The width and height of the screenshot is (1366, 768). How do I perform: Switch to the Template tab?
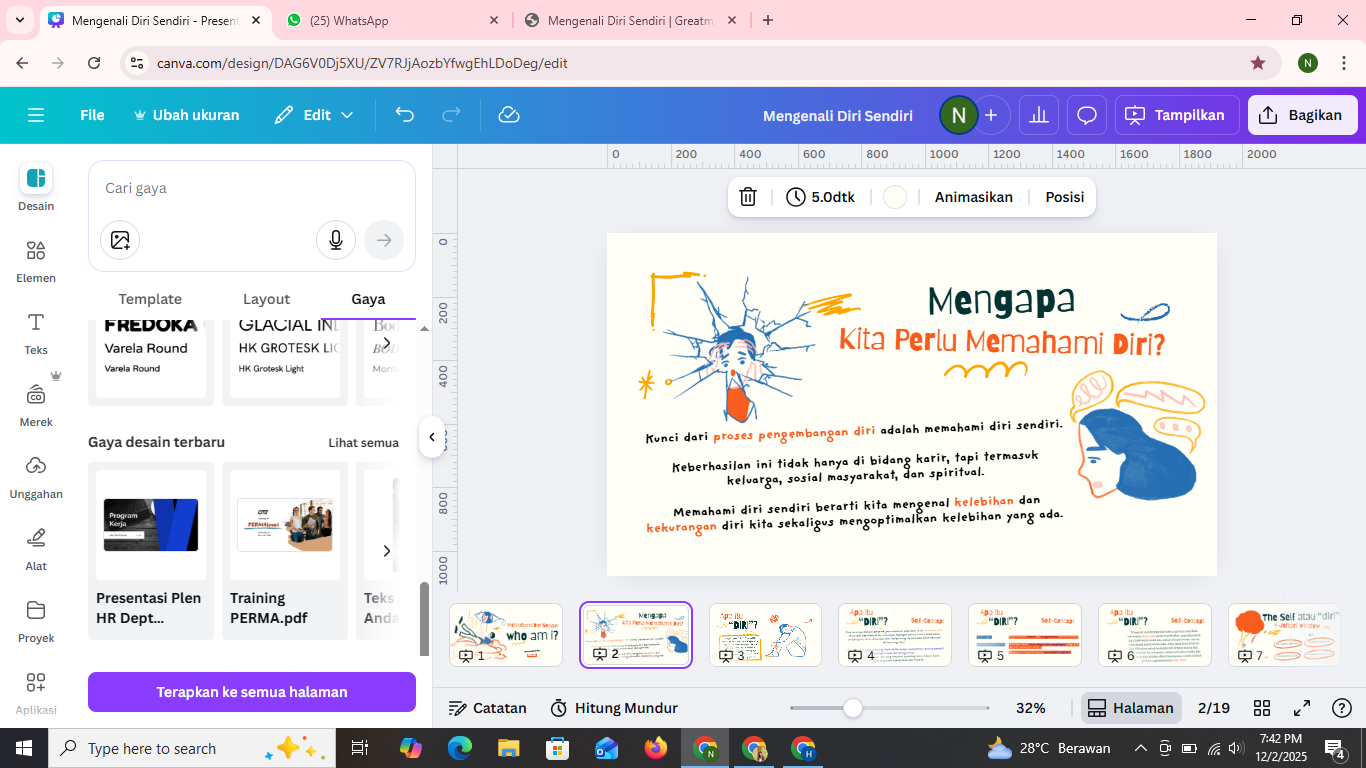coord(150,299)
